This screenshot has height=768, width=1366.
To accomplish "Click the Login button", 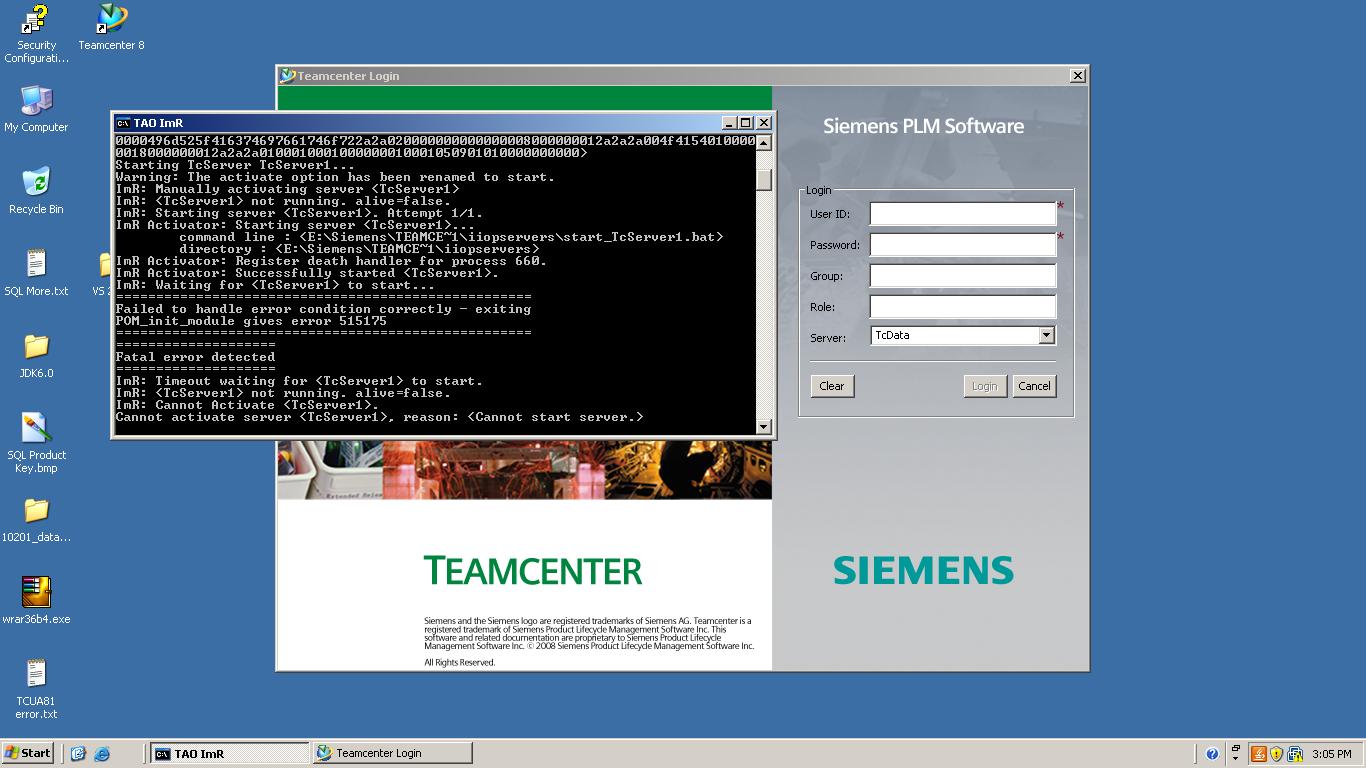I will pos(985,386).
